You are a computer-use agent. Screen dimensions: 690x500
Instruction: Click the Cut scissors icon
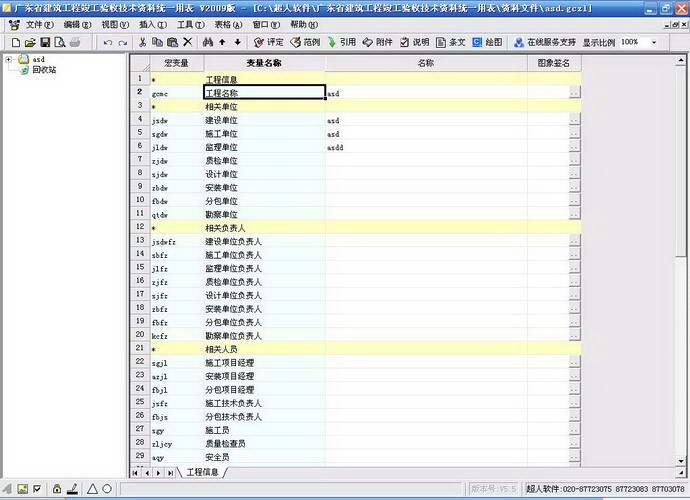click(x=142, y=42)
